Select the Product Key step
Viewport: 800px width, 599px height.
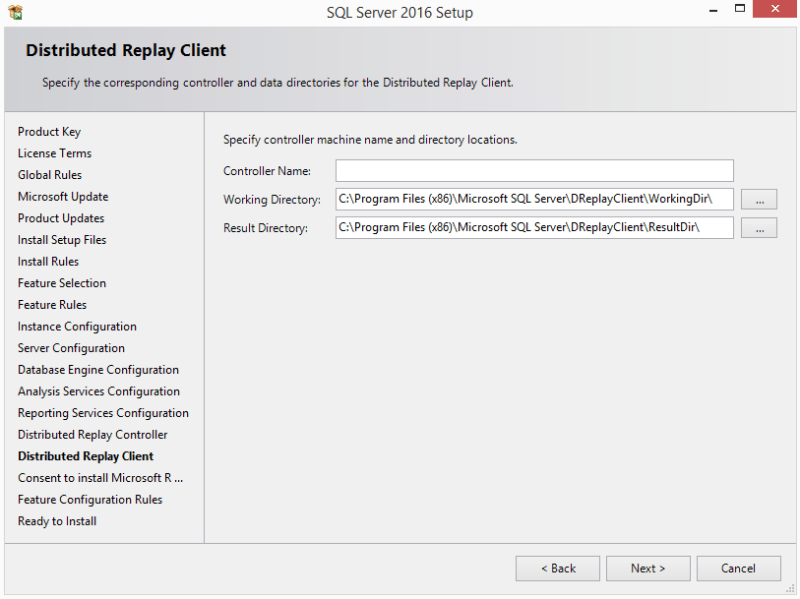[49, 132]
